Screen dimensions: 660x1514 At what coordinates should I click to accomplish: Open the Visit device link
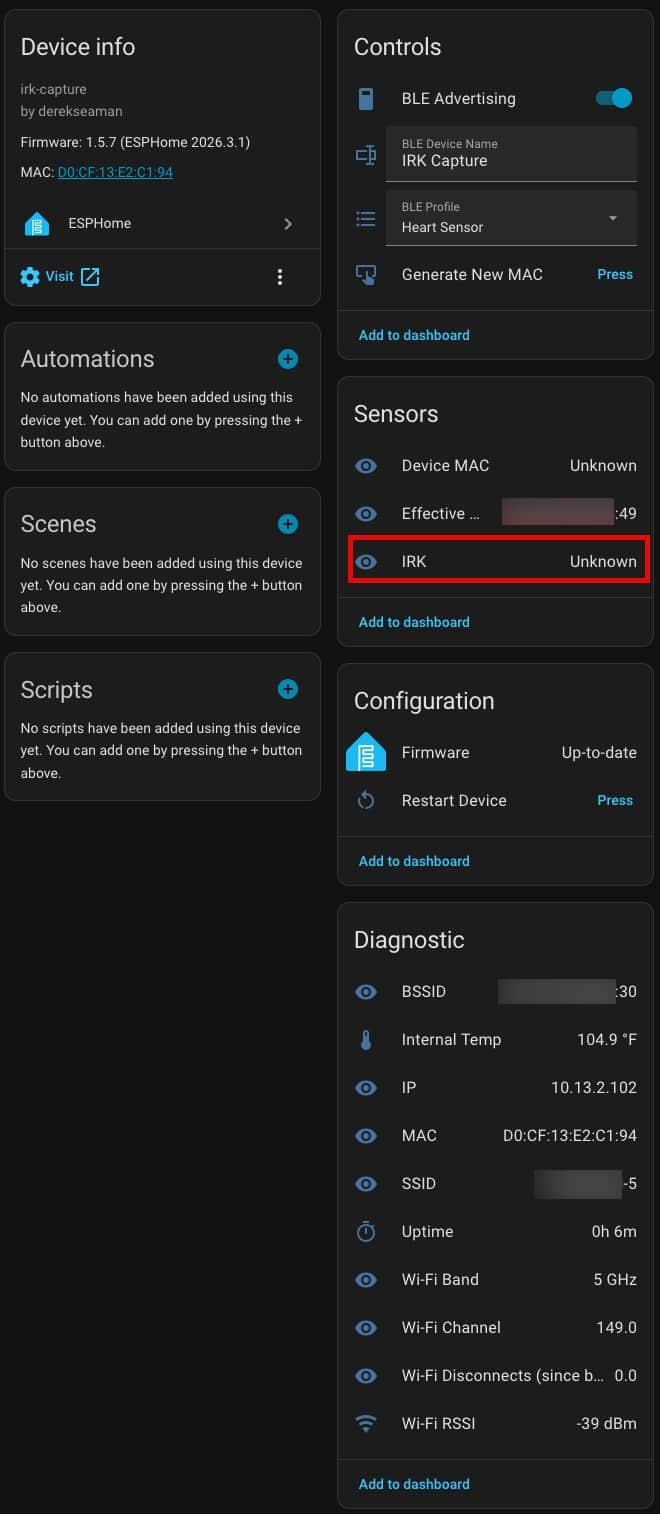[x=60, y=277]
